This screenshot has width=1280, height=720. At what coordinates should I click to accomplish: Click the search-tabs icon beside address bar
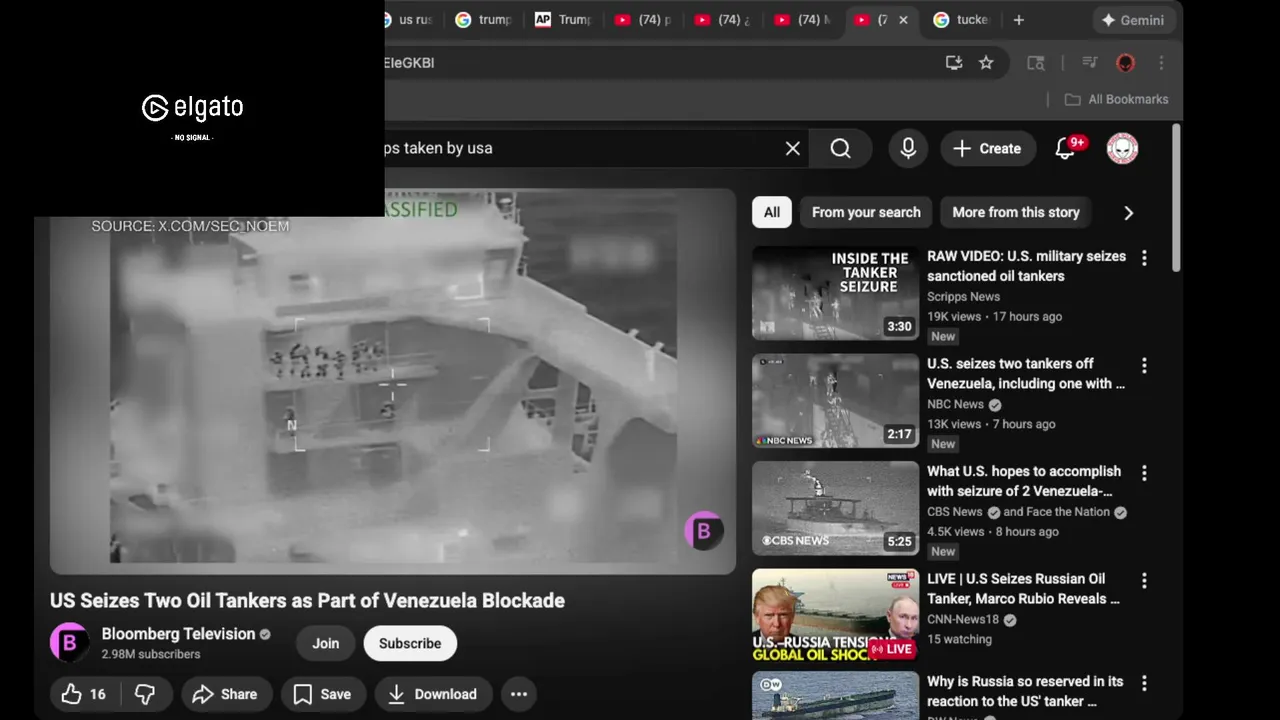[x=1036, y=62]
